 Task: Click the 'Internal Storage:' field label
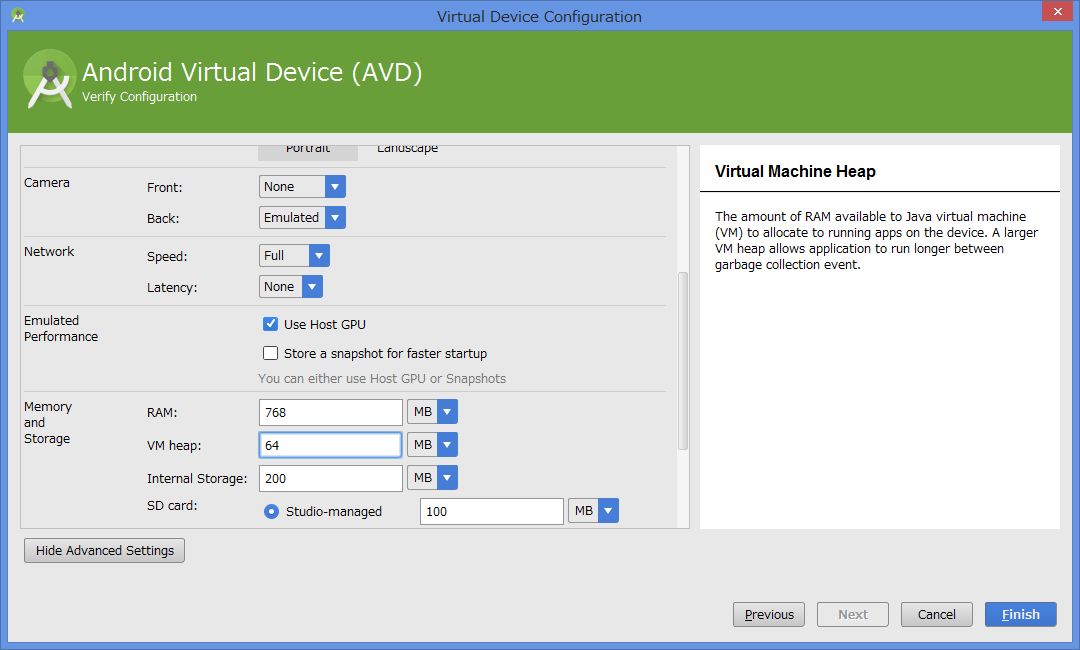click(x=197, y=479)
